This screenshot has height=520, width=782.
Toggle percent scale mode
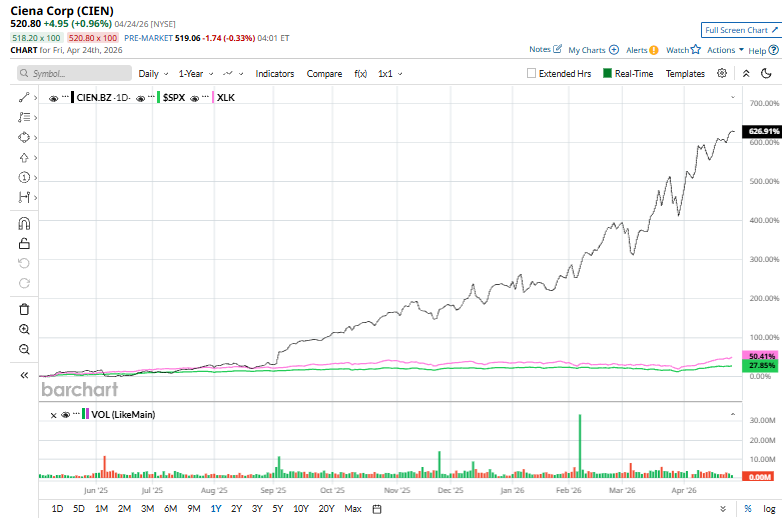(x=748, y=509)
